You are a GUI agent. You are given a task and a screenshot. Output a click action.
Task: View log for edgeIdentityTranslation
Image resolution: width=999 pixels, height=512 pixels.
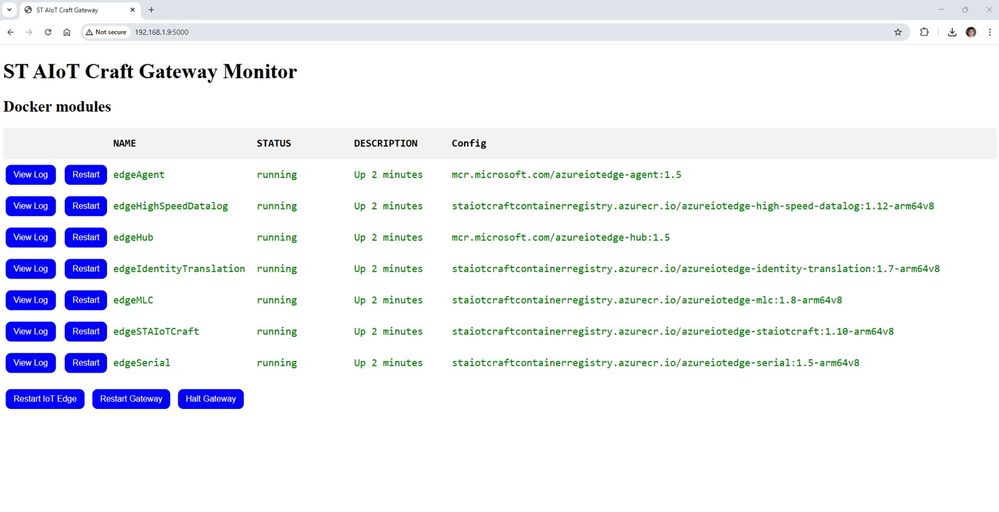(31, 268)
